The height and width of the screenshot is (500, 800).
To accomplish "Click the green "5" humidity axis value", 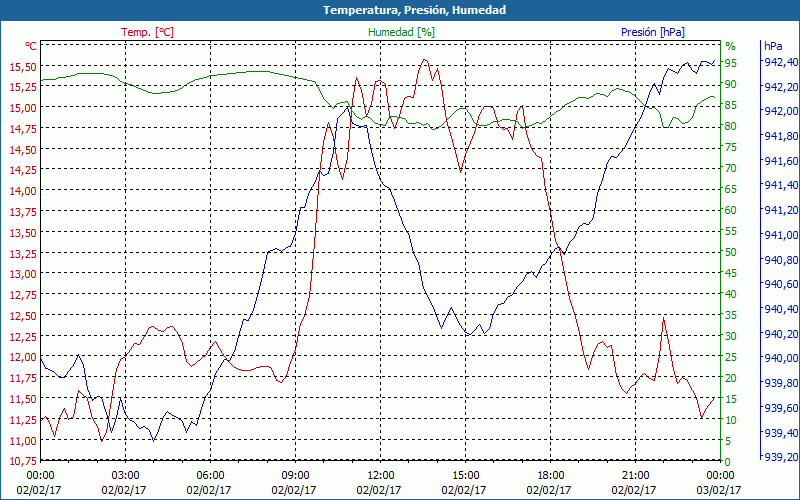I will point(728,441).
